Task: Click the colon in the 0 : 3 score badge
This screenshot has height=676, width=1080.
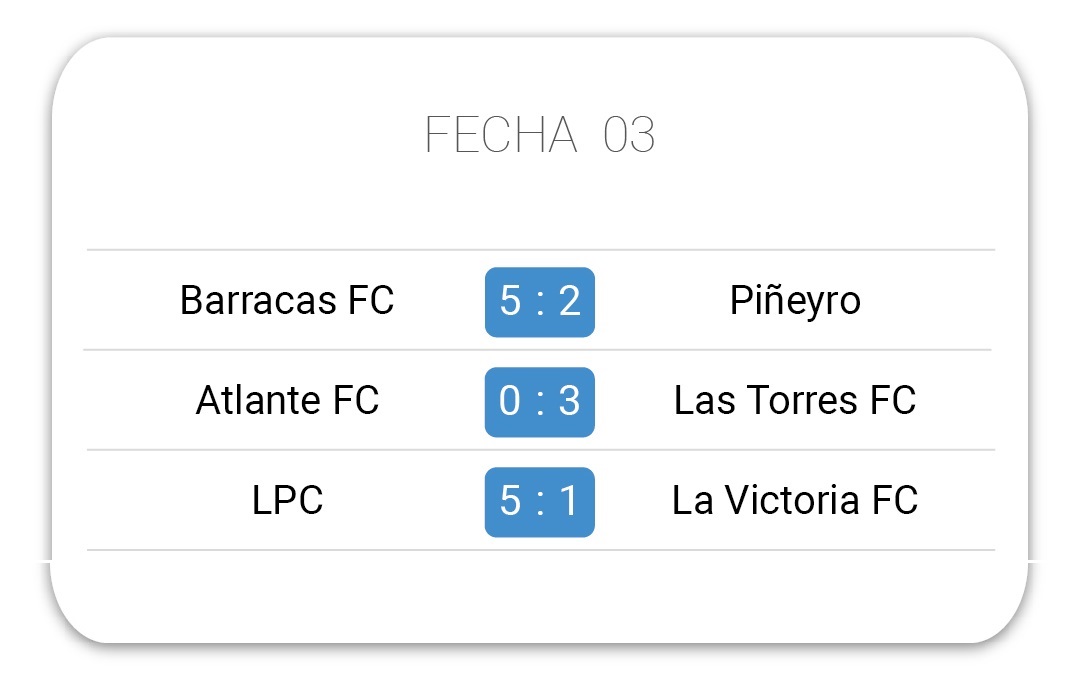Action: coord(540,403)
